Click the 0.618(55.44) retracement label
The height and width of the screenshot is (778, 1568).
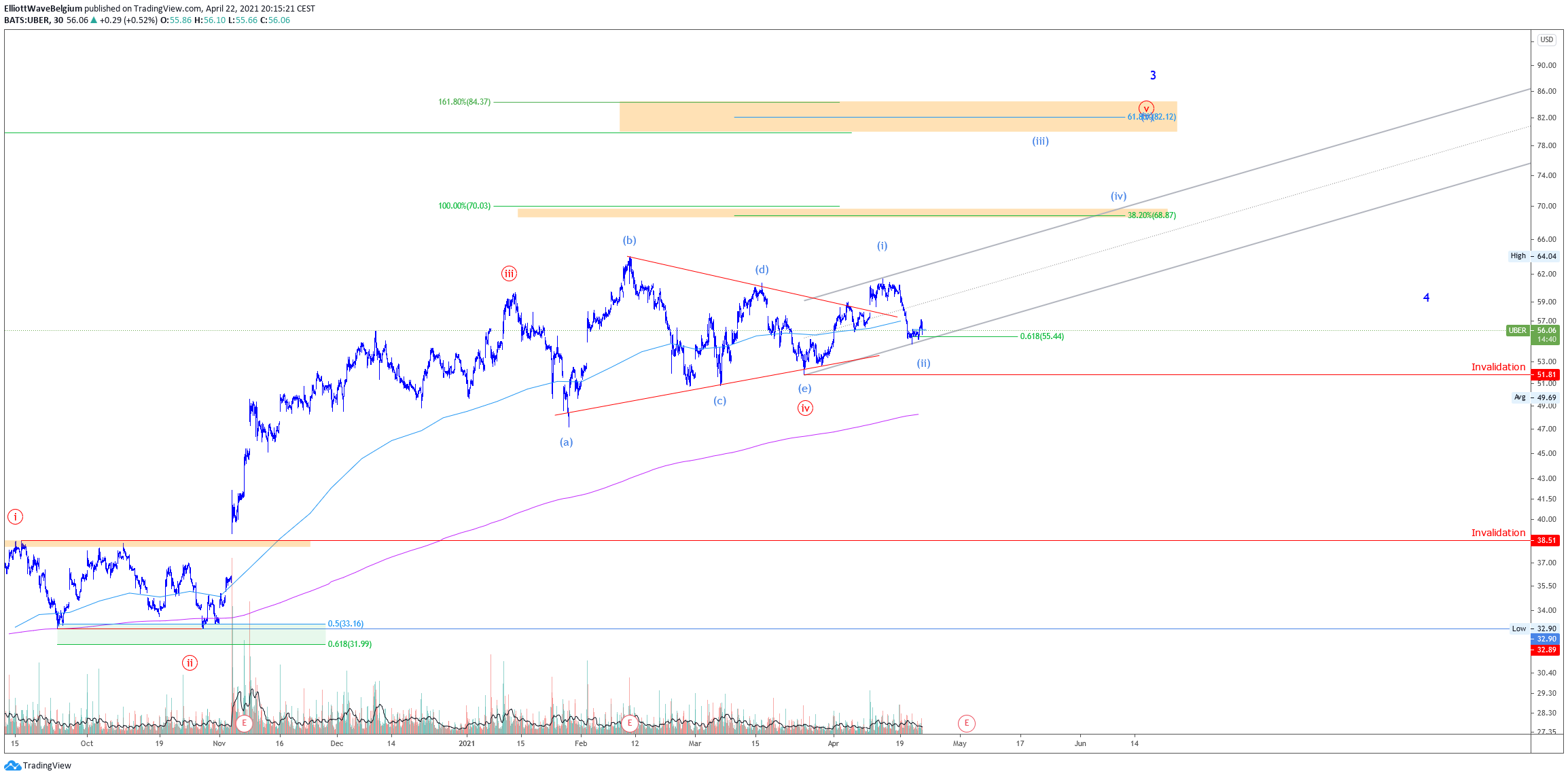(1041, 336)
